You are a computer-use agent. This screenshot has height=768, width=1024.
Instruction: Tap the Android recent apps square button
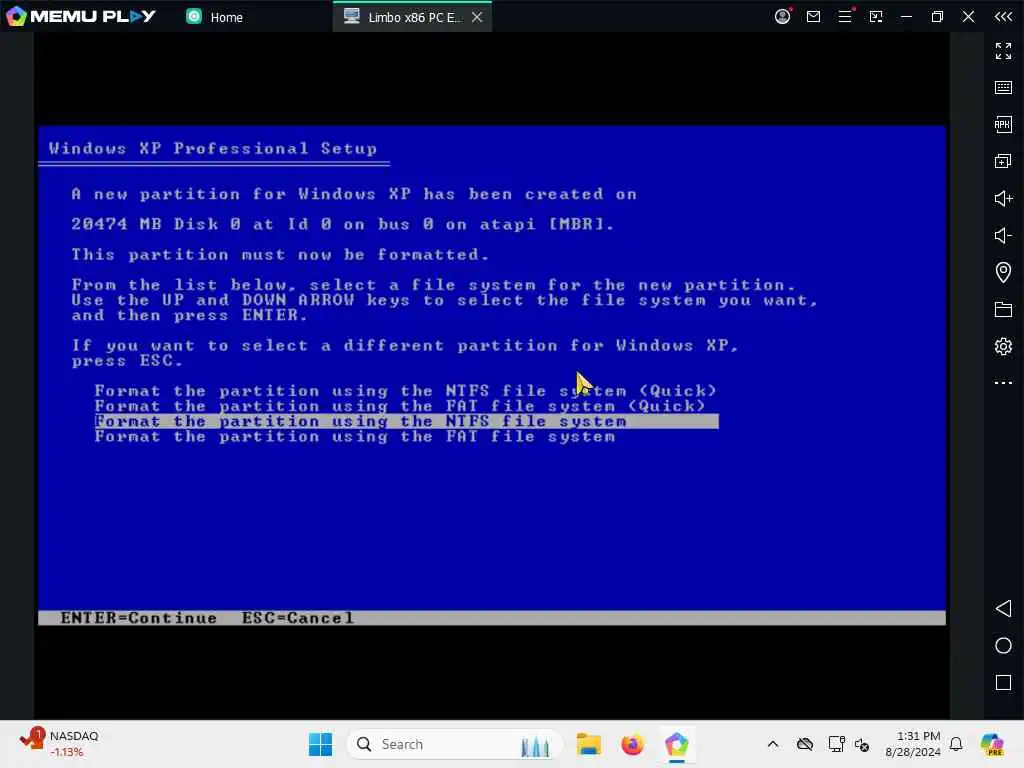pos(1003,682)
